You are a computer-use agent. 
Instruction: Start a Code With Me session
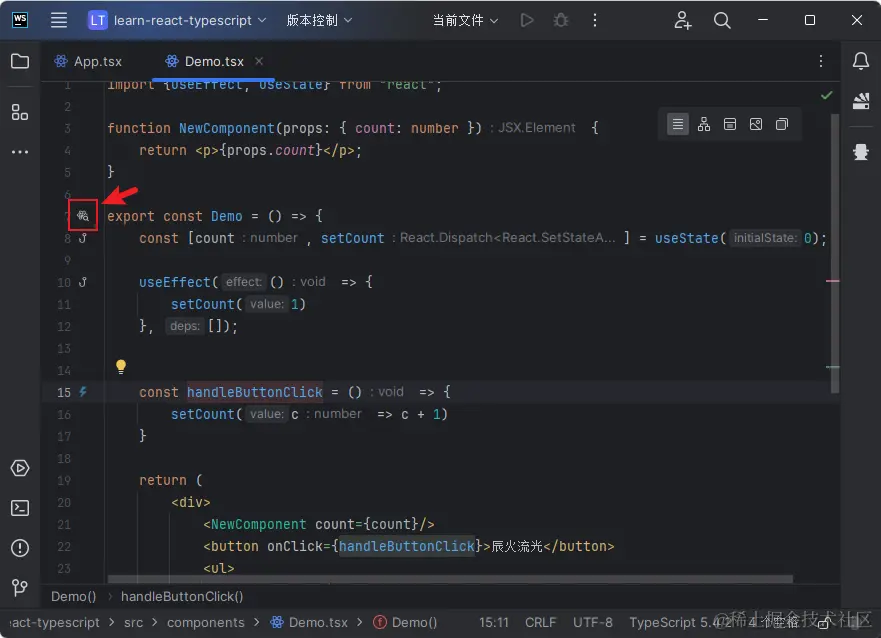[x=682, y=20]
